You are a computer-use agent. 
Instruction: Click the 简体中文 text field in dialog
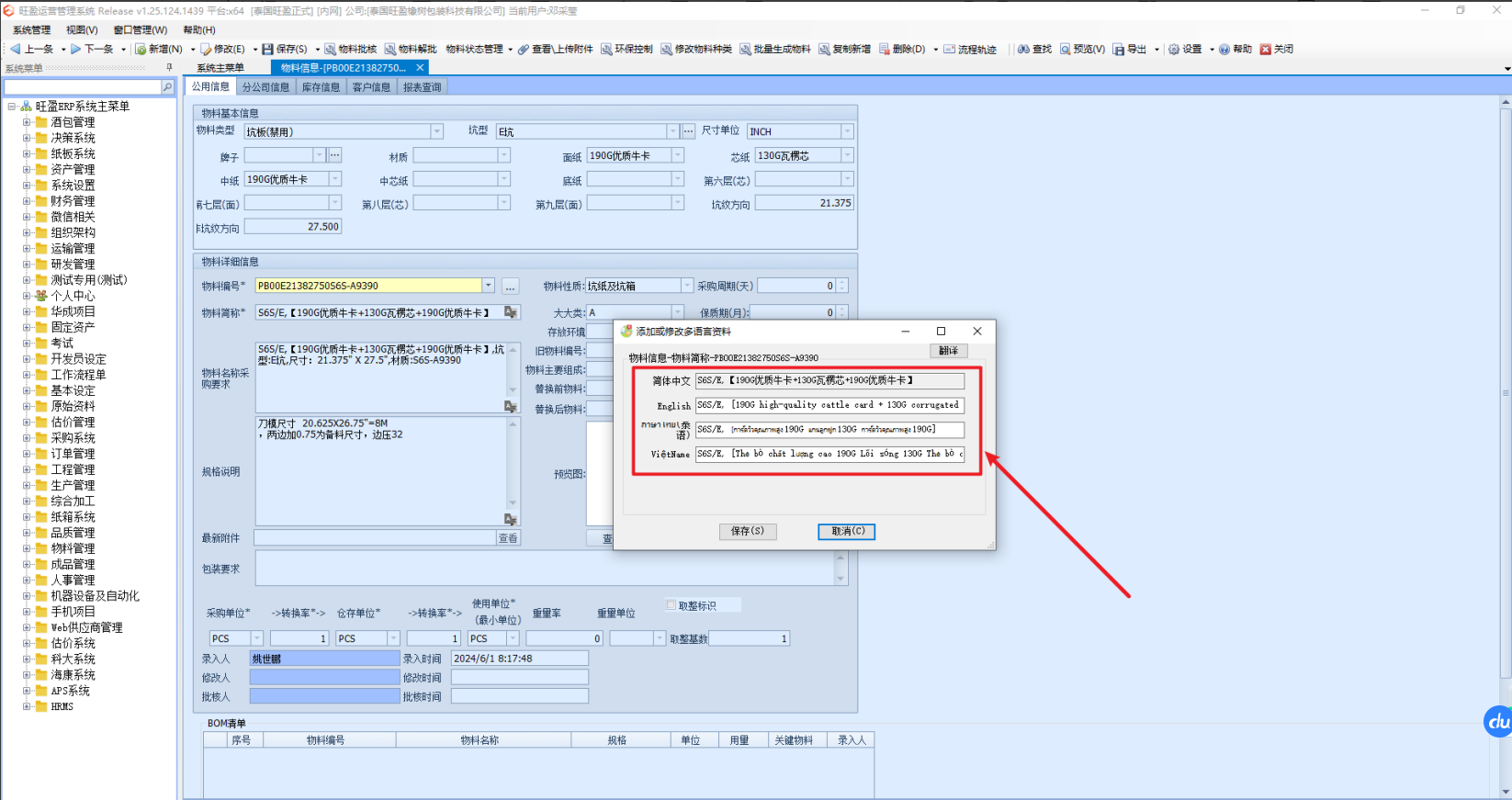pos(829,380)
